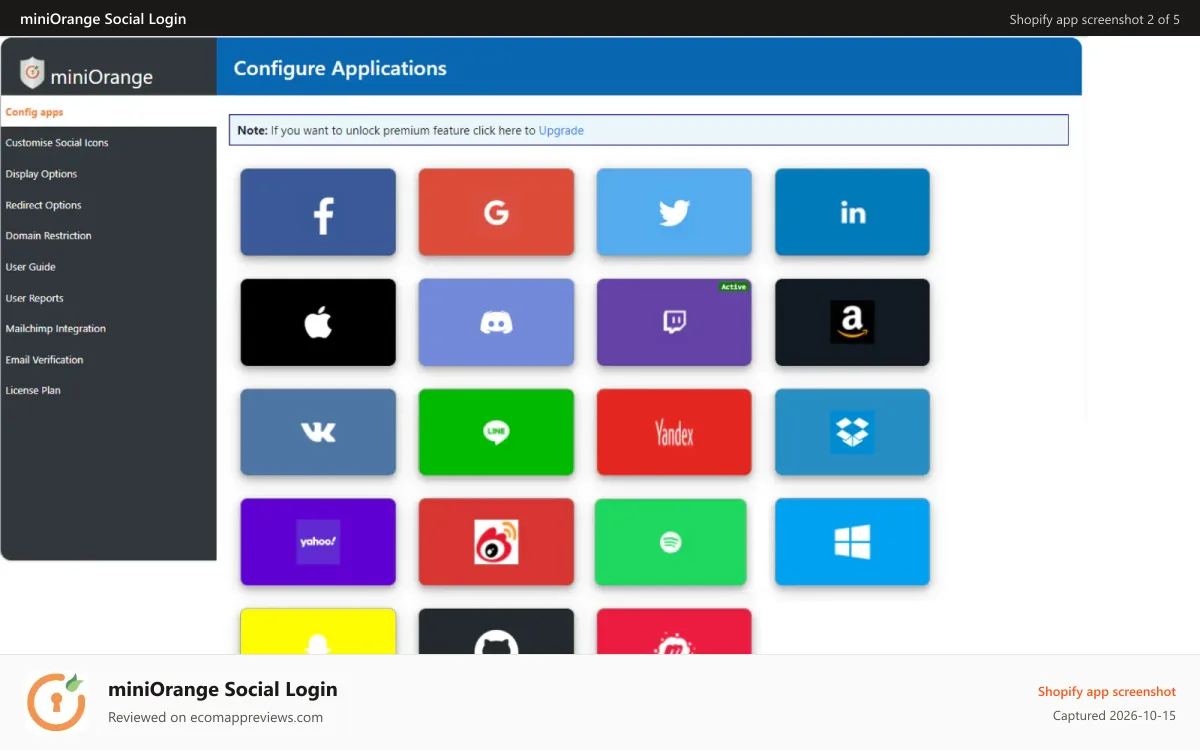Open the Yahoo application tile

[x=318, y=542]
